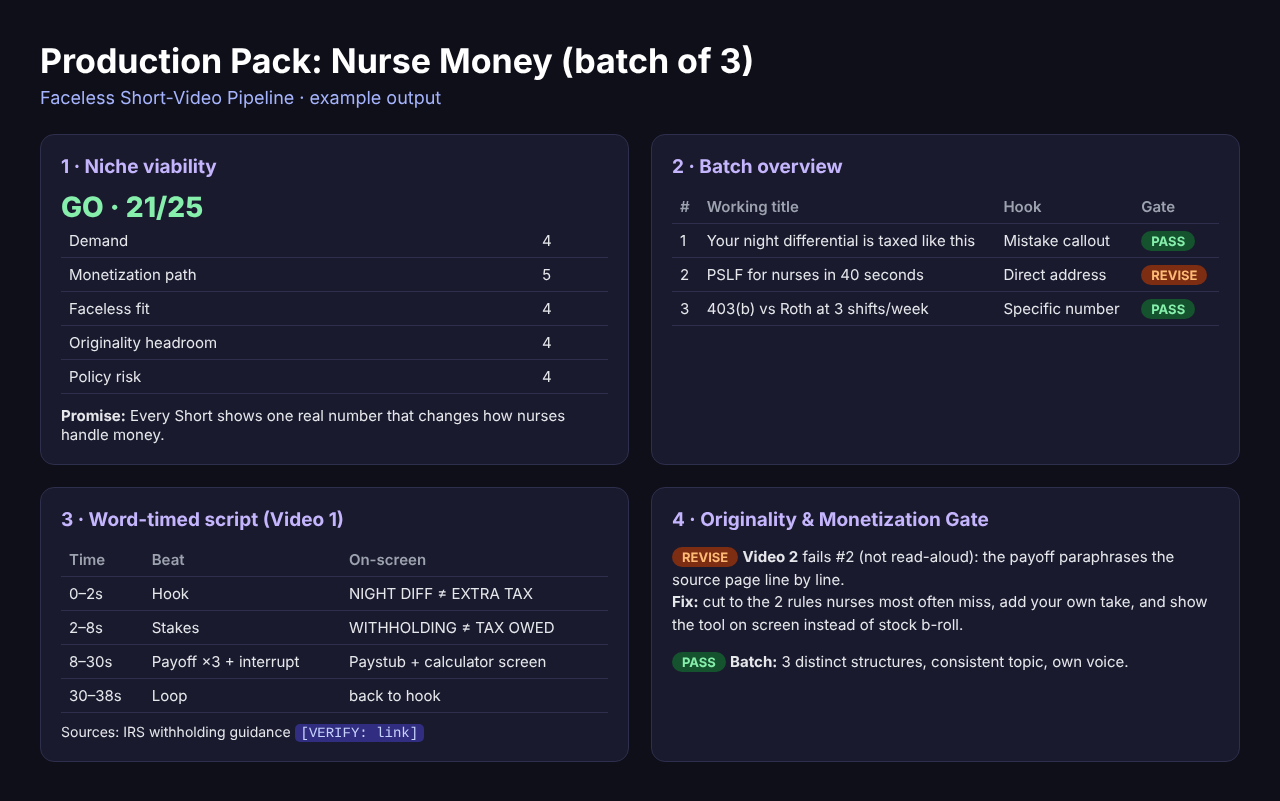Image resolution: width=1280 pixels, height=801 pixels.
Task: Click 'WITHHOLDING ≠ TAX OWED' on-screen text
Action: click(451, 628)
